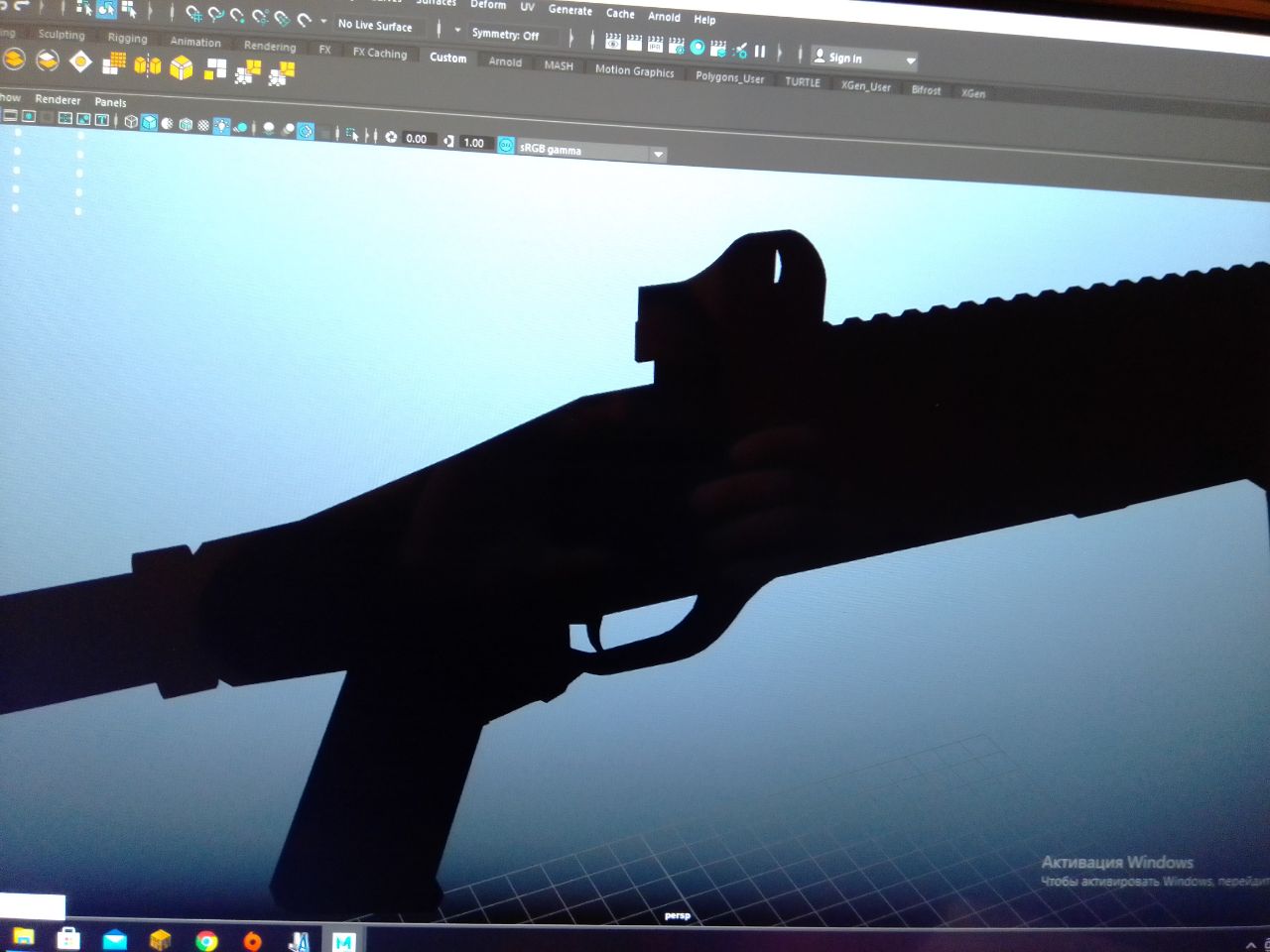Open the Deform menu
Screen dimensions: 1270x952
click(x=488, y=5)
